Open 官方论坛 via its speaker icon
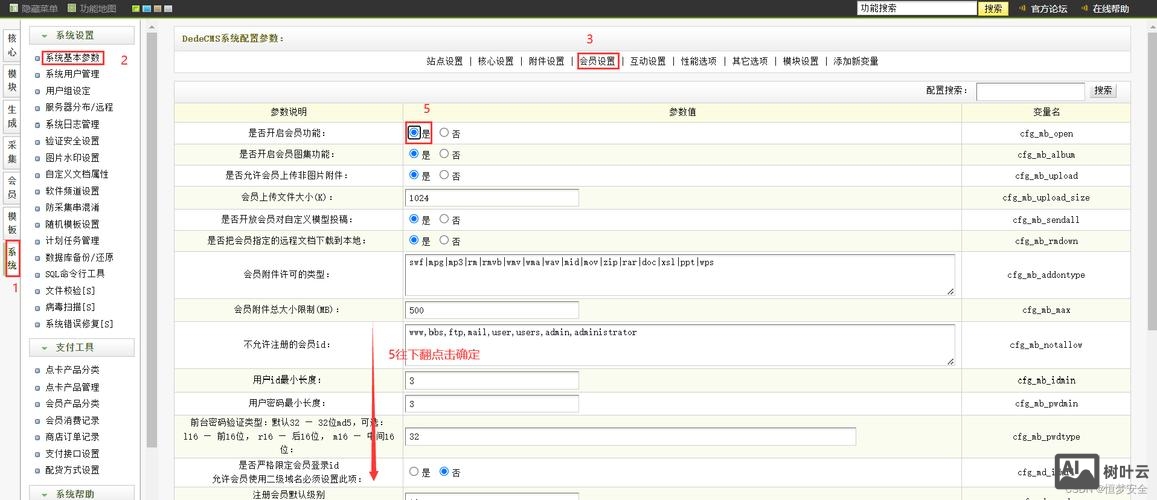 [x=1023, y=9]
